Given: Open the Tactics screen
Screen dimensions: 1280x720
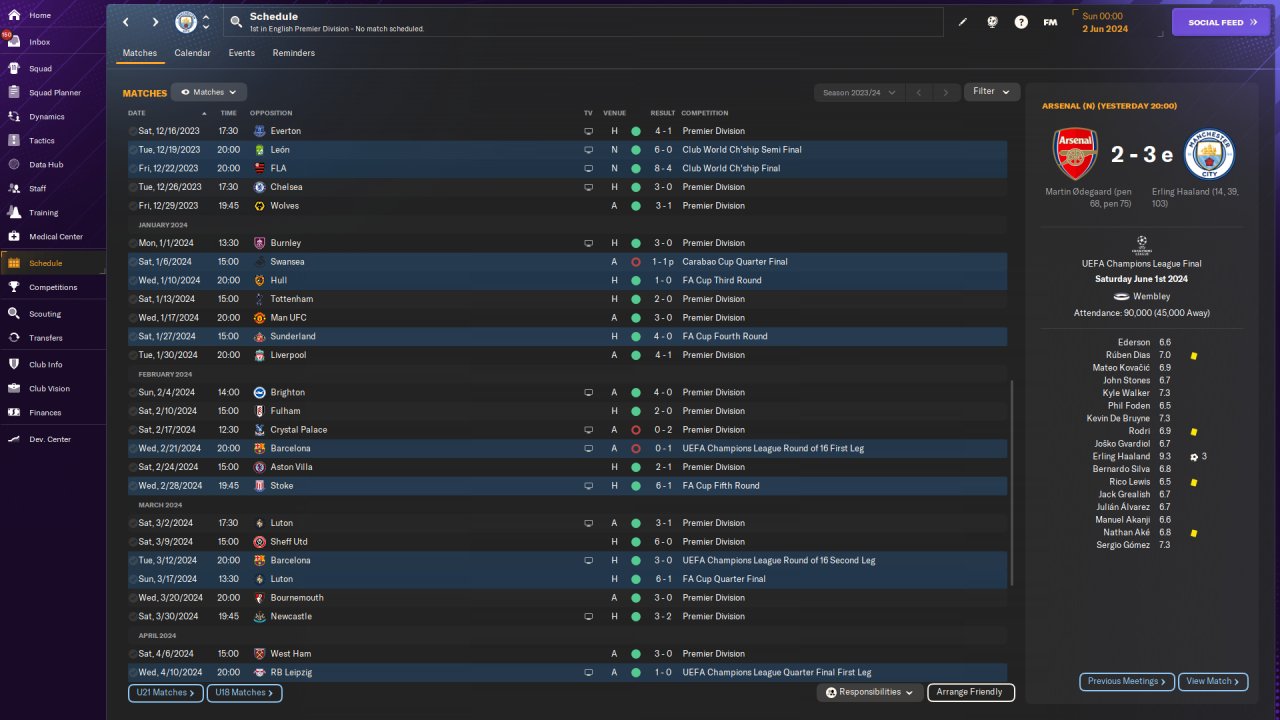Looking at the screenshot, I should tap(42, 141).
